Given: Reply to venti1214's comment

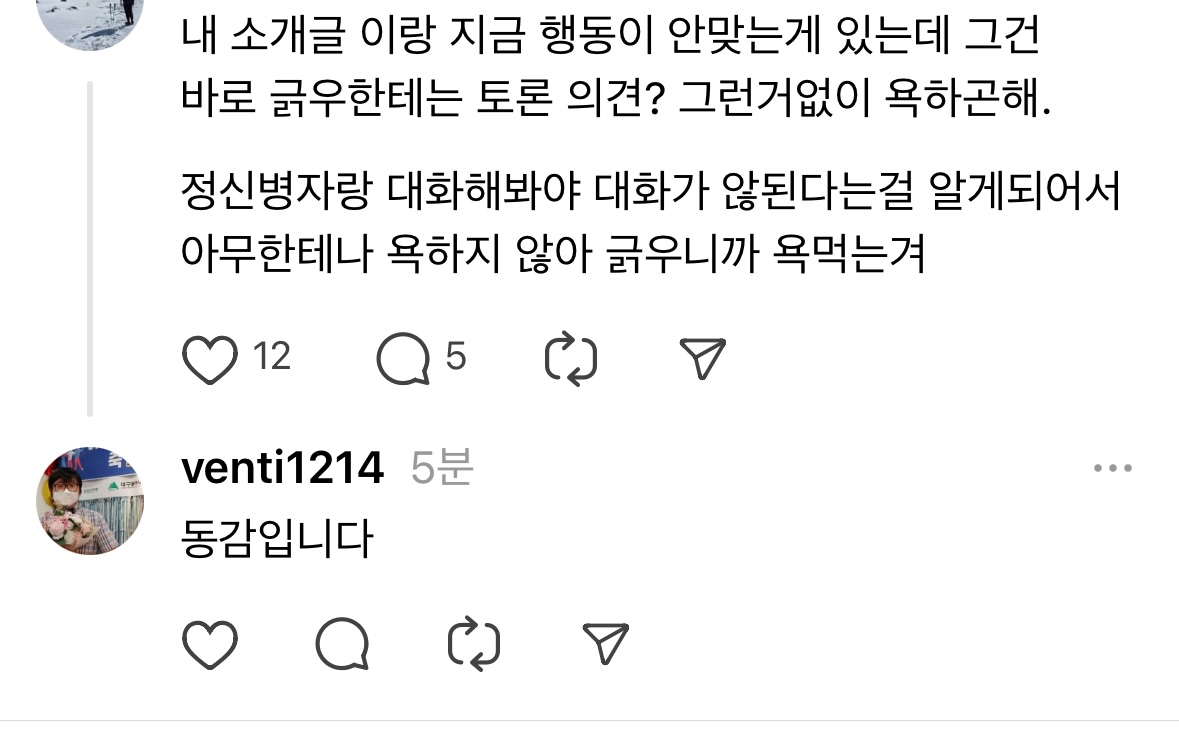Looking at the screenshot, I should tap(342, 645).
